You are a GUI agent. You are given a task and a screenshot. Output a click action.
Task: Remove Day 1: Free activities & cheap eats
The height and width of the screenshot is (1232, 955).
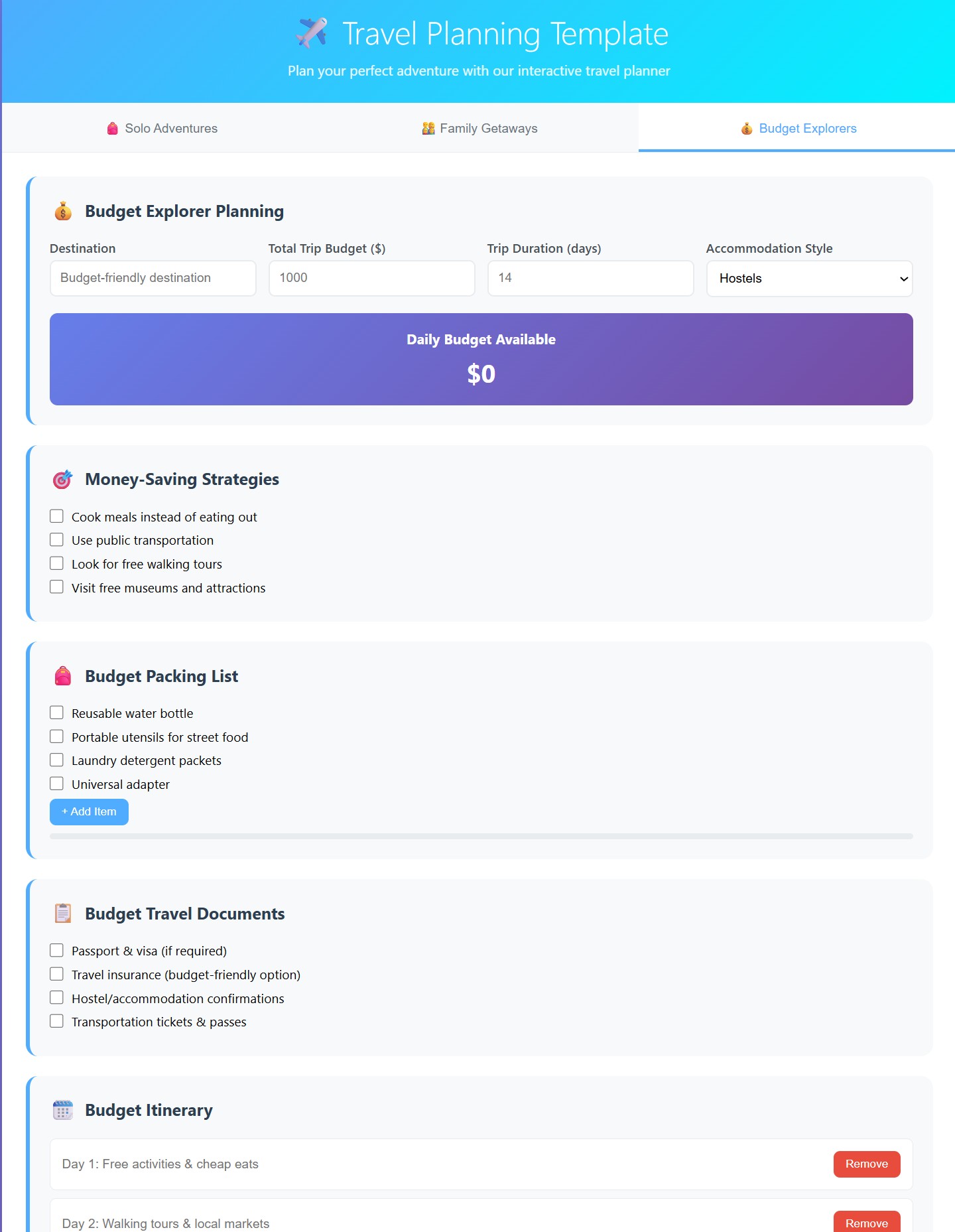click(x=866, y=1164)
